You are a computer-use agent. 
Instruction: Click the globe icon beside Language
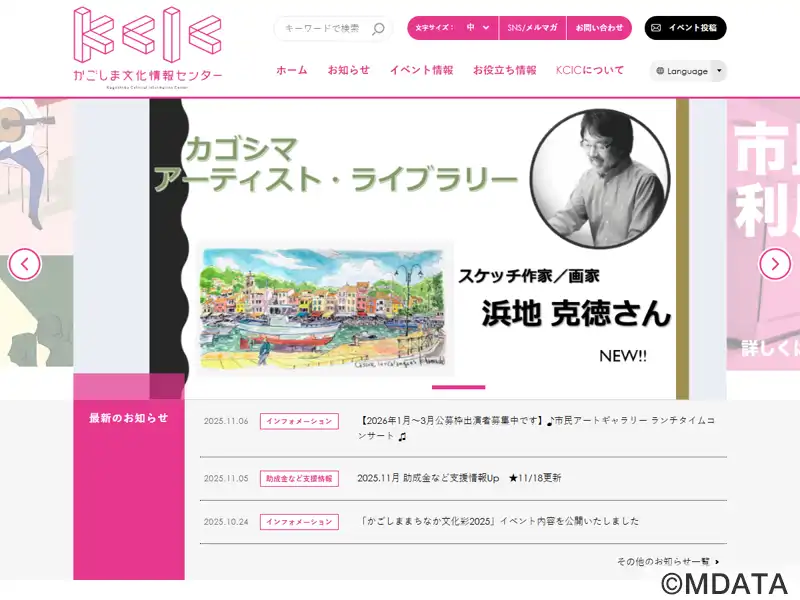(660, 71)
